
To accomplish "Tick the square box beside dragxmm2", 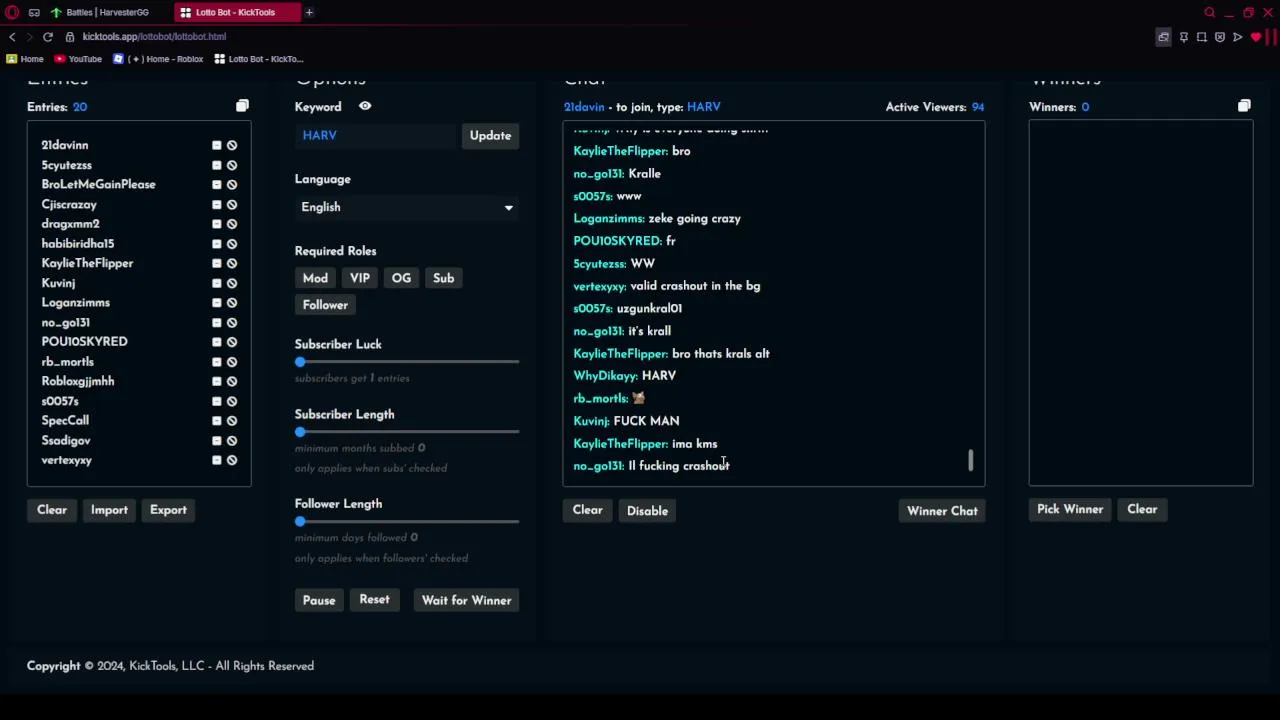I will coord(216,224).
